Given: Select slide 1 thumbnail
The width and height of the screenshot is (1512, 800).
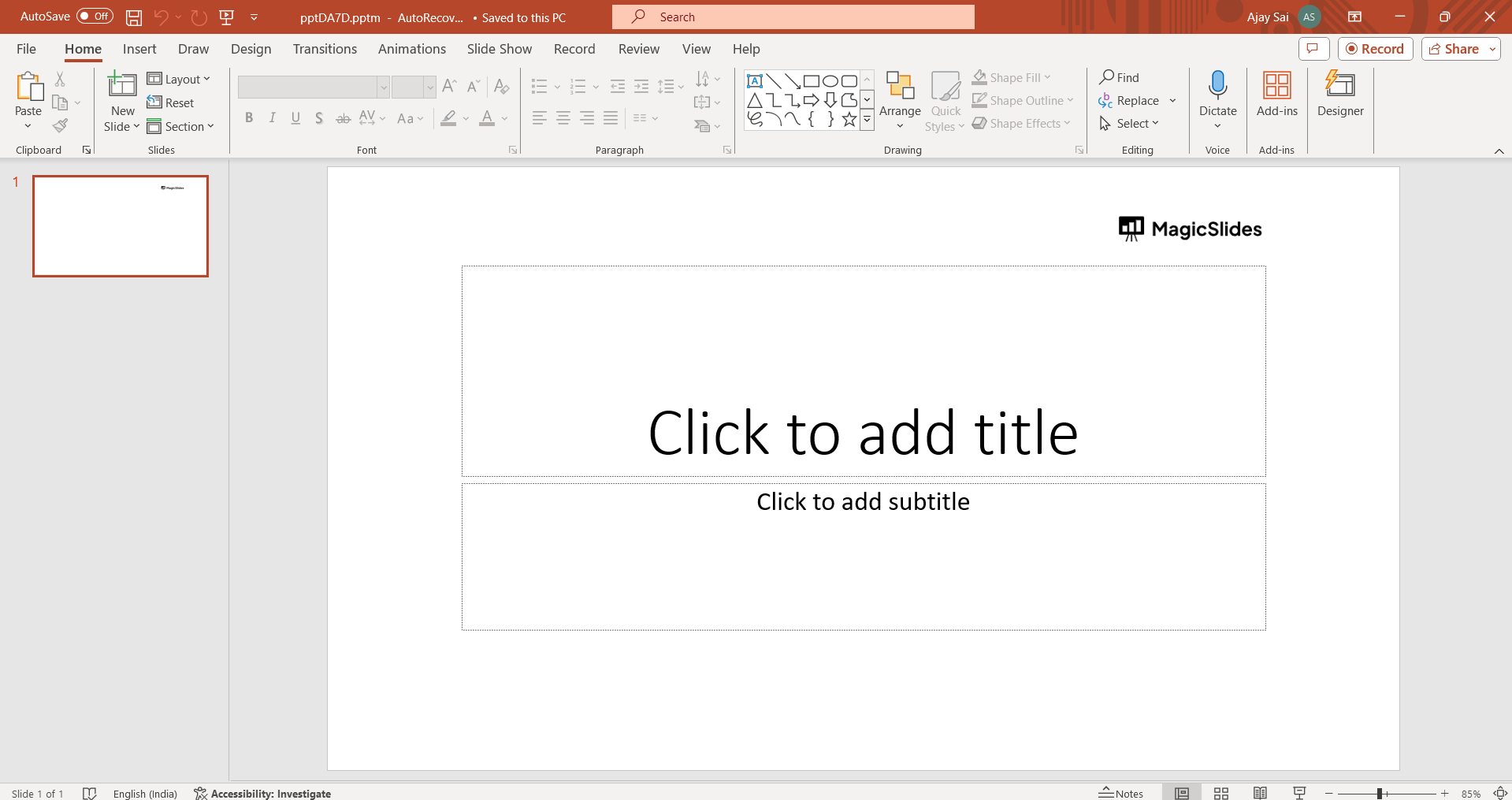Looking at the screenshot, I should pos(121,226).
